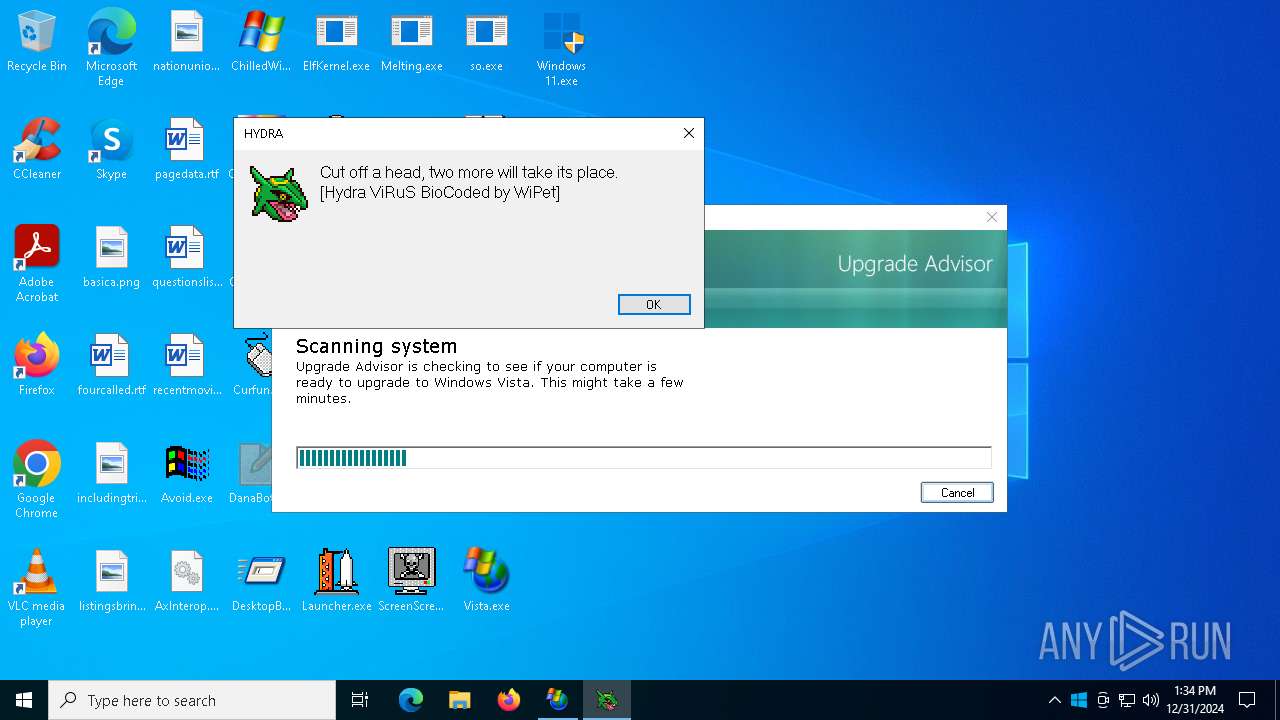
Task: Select basica.png file
Action: (x=111, y=258)
